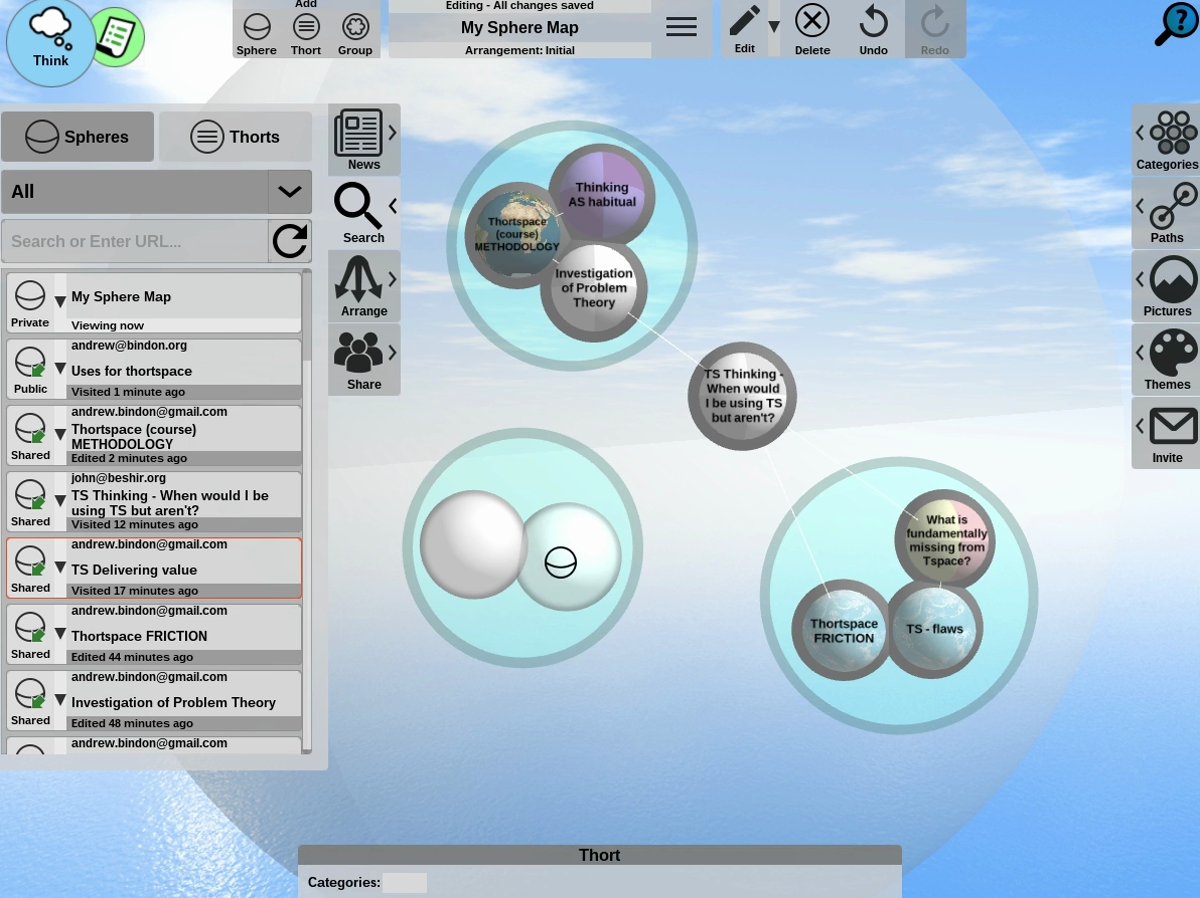Open Thortspace FRICTION in the sphere list

(154, 635)
